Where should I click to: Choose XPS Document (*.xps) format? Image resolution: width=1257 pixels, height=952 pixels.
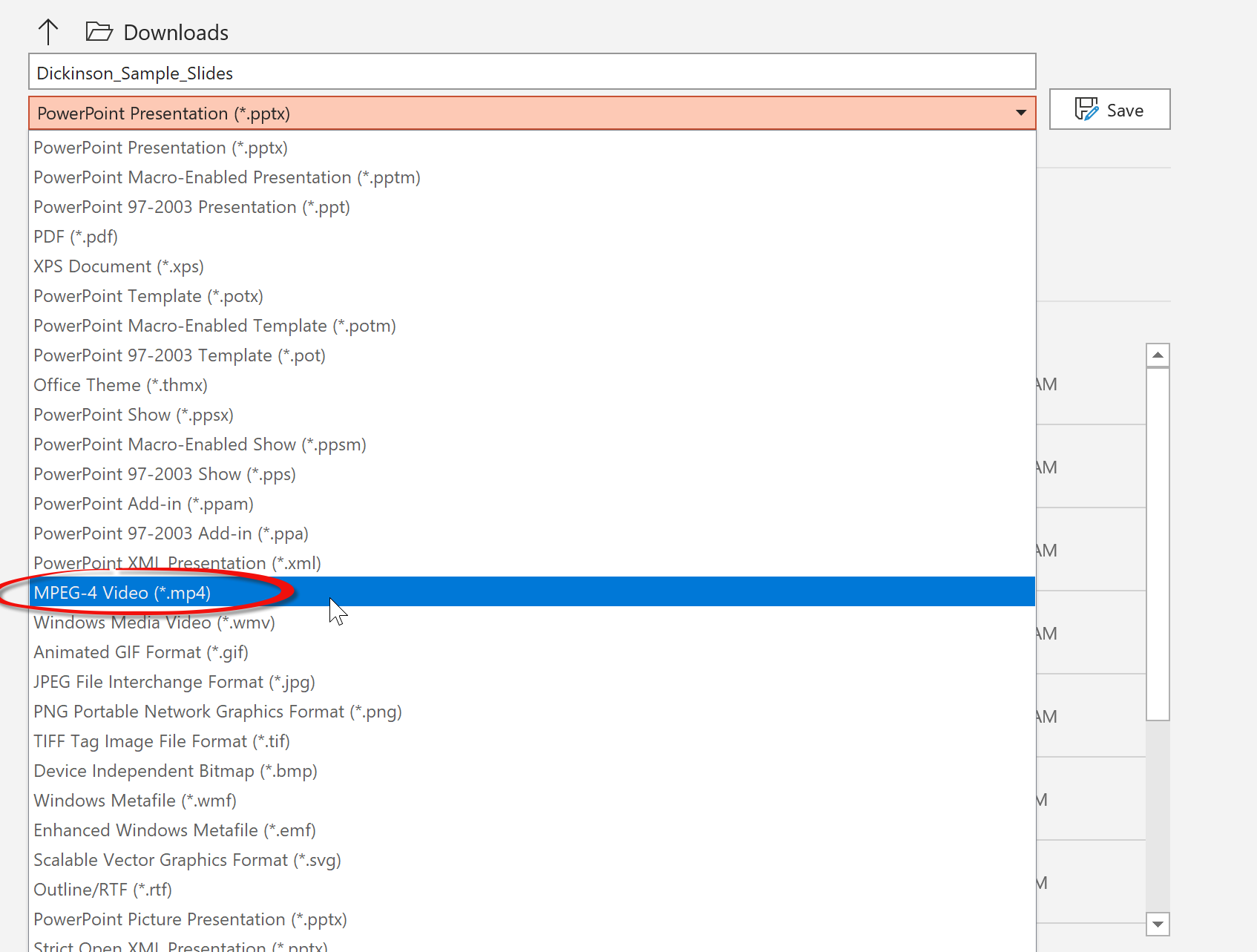(x=532, y=266)
